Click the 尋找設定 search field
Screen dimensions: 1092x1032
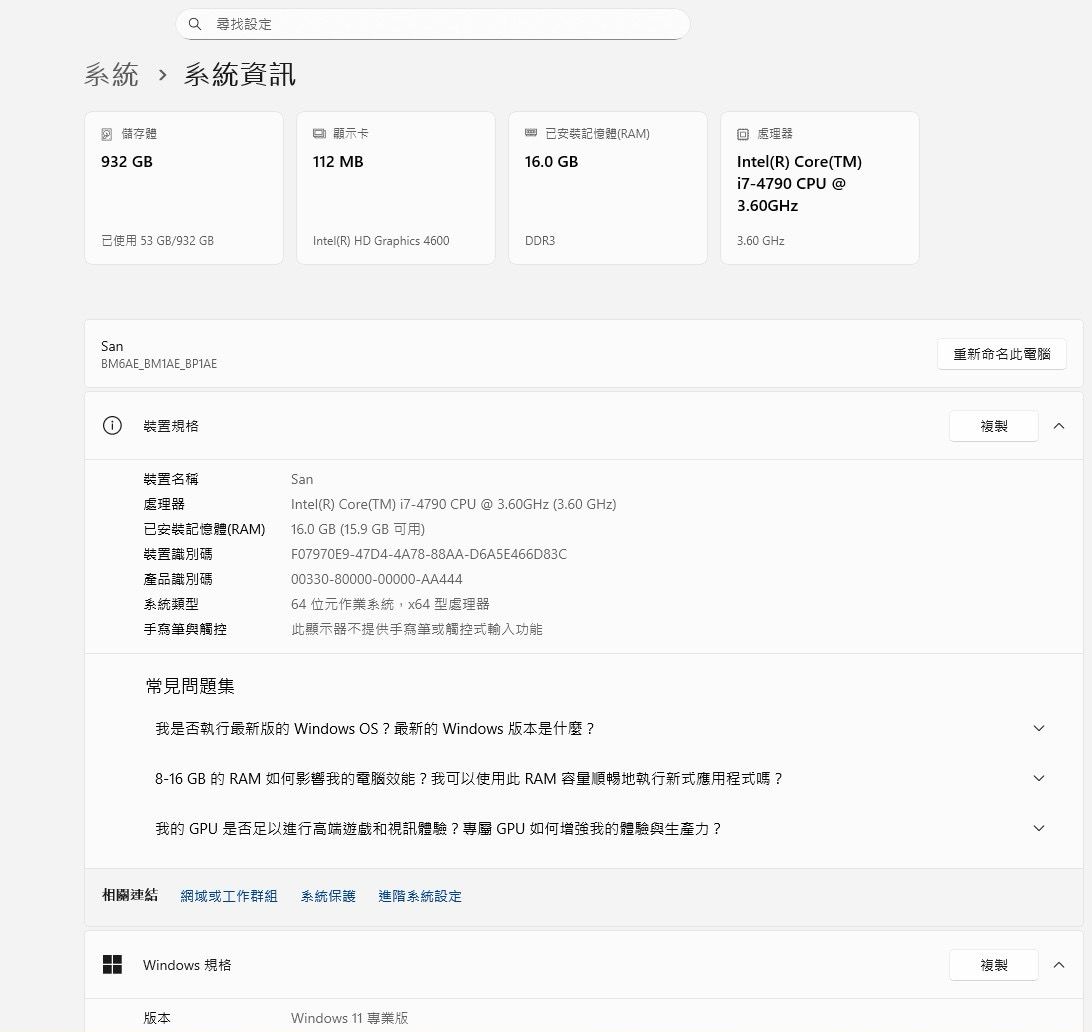coord(440,24)
